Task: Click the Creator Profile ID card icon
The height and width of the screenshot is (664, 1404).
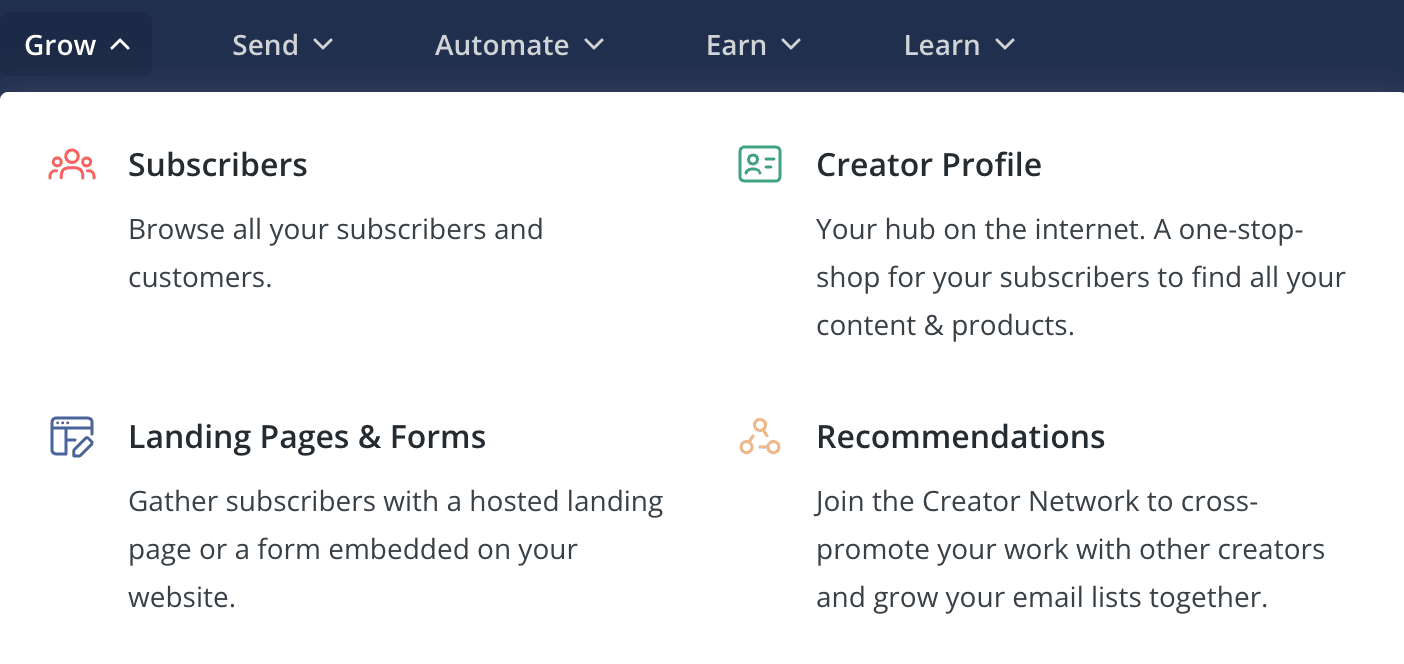Action: tap(760, 164)
